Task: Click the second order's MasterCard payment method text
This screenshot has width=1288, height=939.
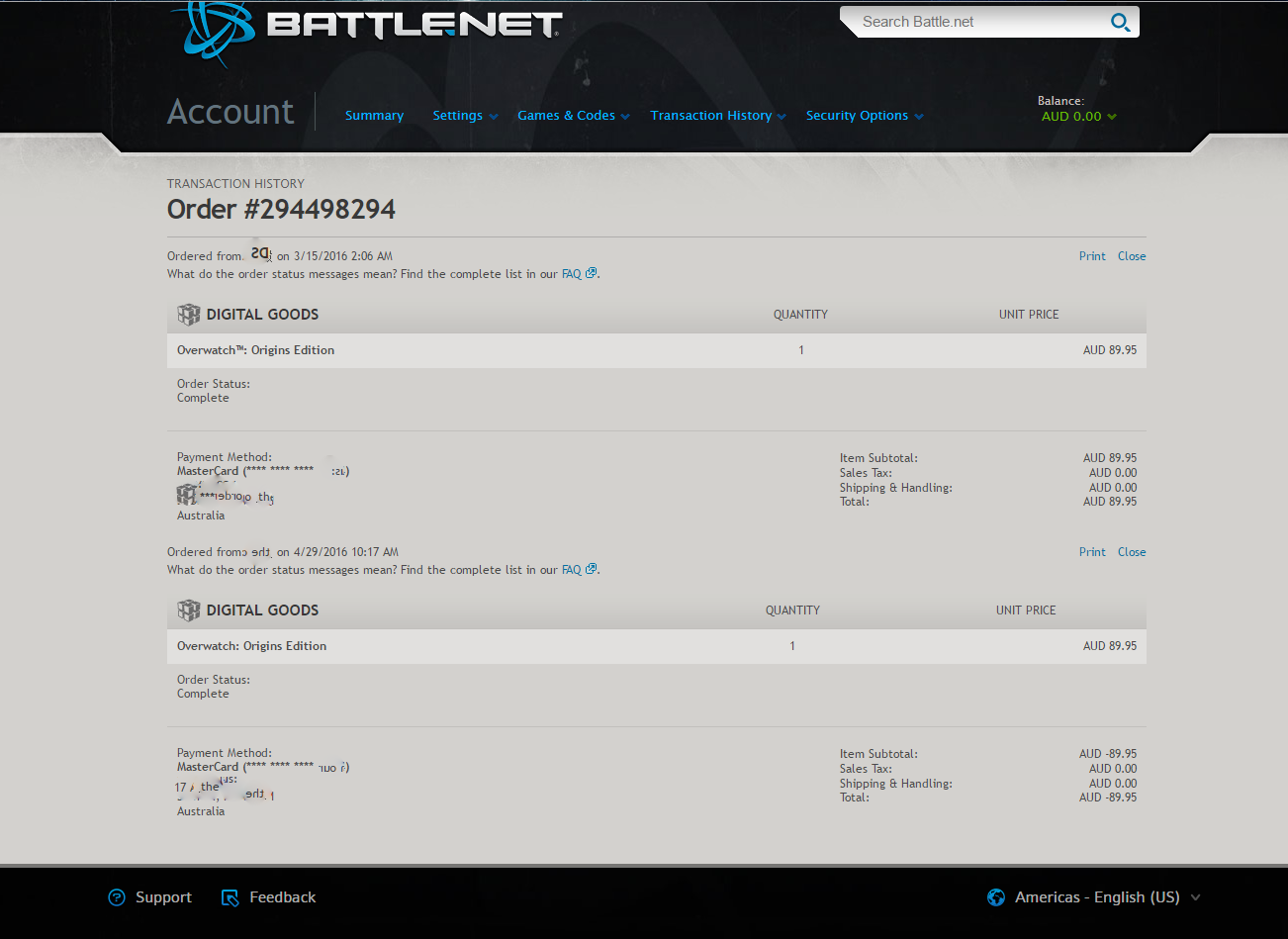Action: [x=263, y=767]
